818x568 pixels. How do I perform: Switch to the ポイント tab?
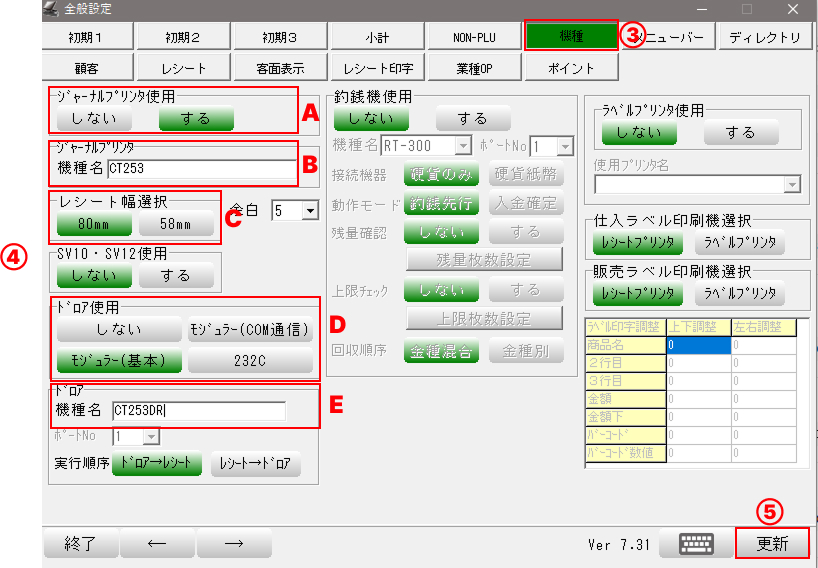click(x=571, y=69)
